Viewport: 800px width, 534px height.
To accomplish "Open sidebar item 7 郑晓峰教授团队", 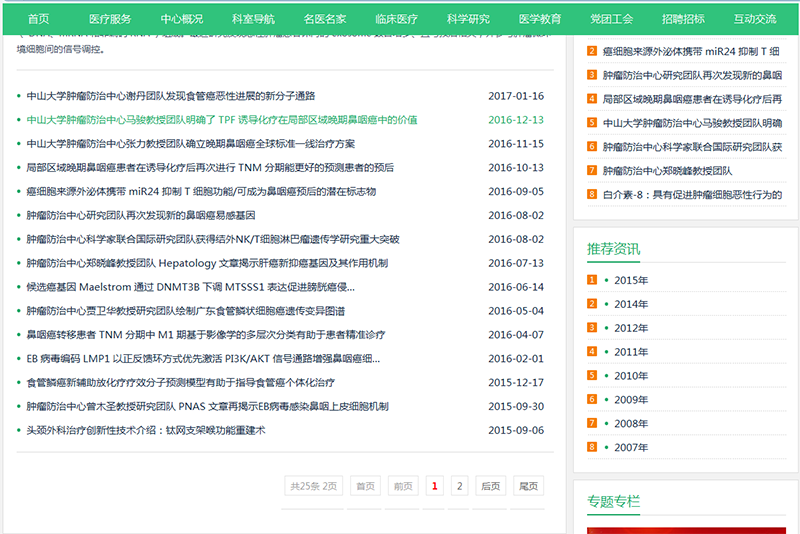I will [667, 171].
